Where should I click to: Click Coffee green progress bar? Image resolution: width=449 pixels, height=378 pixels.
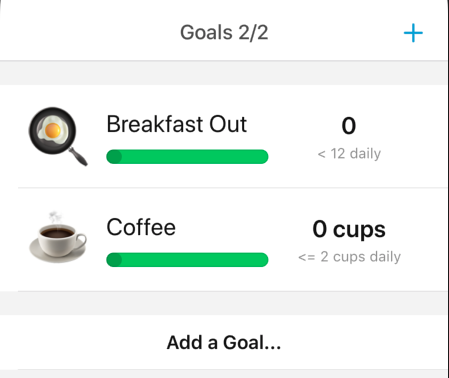click(x=187, y=260)
